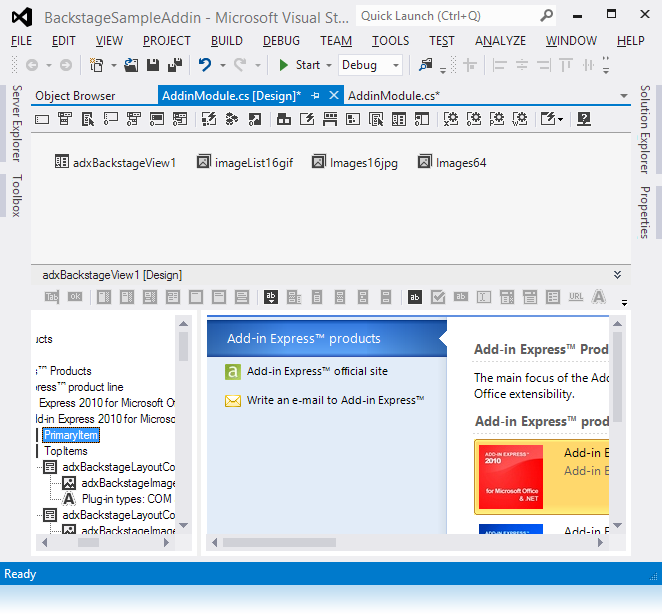
Task: Click the Quick Launch search box
Action: click(447, 16)
